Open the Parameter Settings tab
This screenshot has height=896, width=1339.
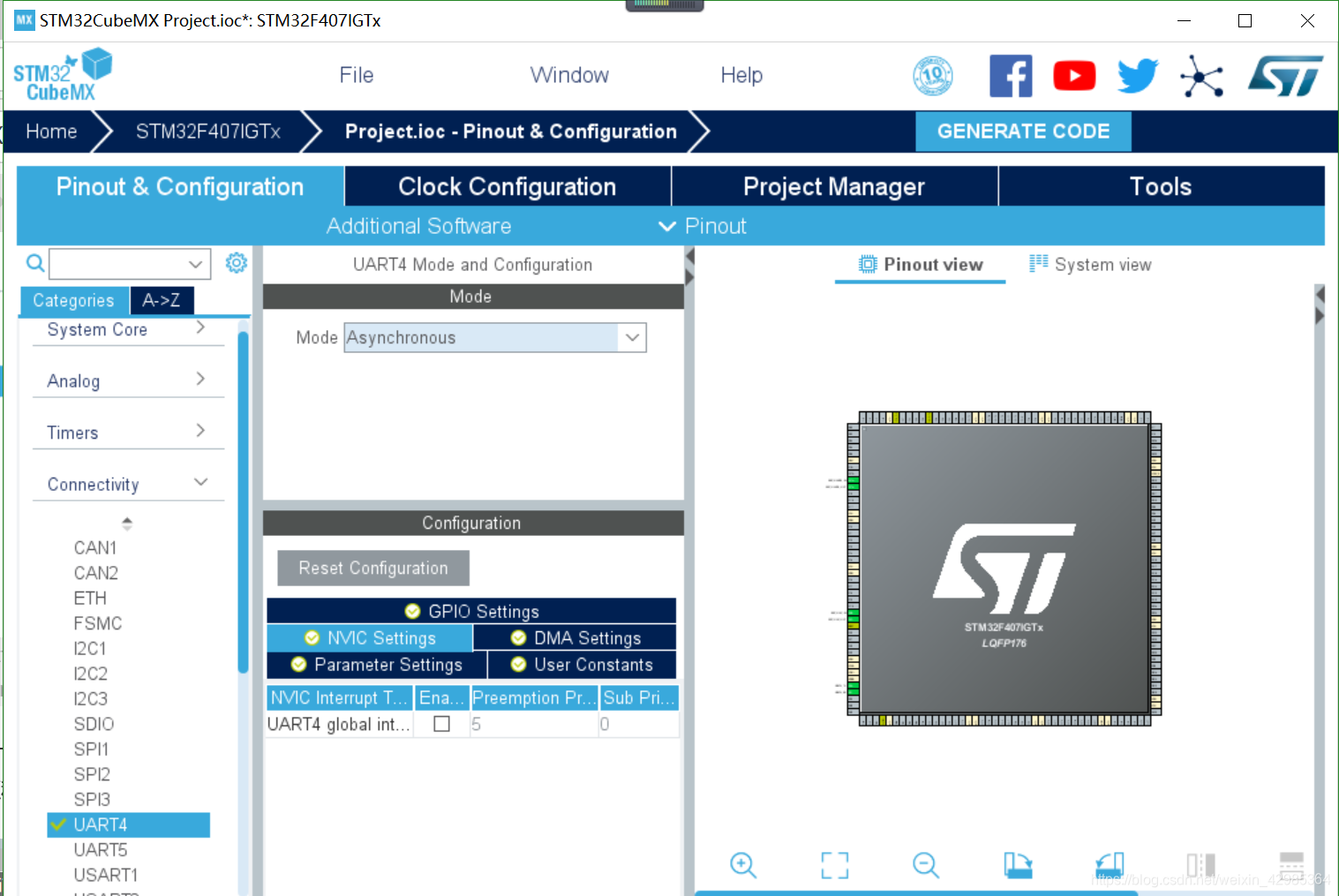(x=377, y=664)
